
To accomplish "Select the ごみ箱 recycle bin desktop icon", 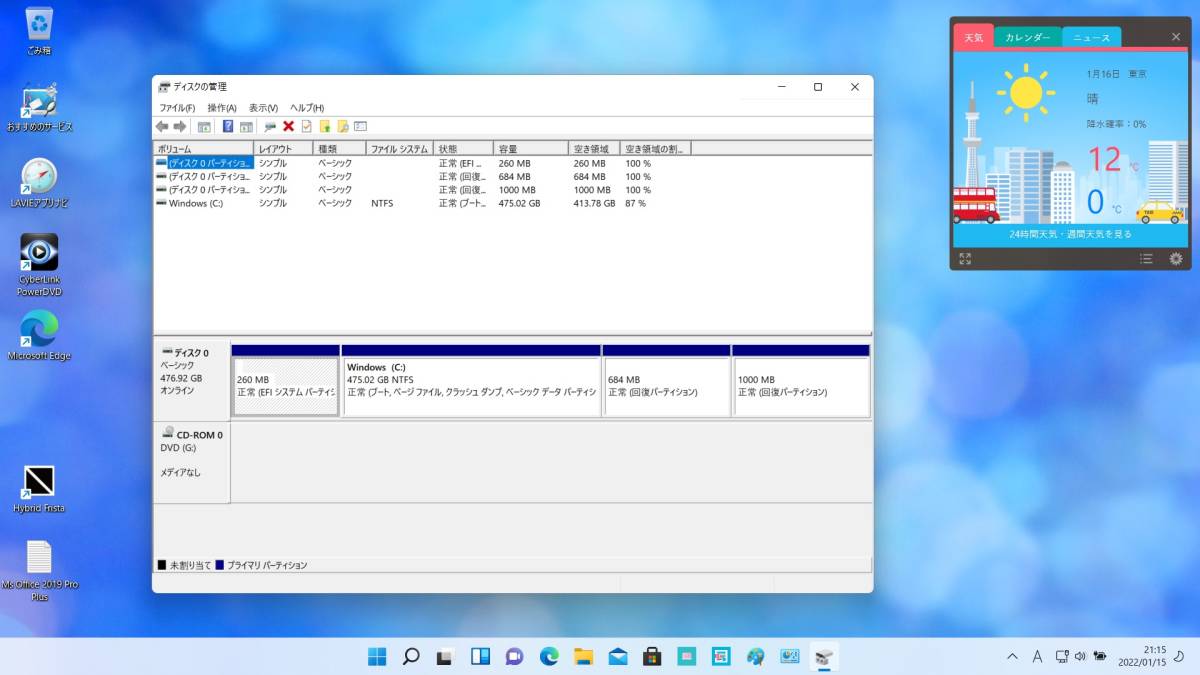I will (x=39, y=30).
